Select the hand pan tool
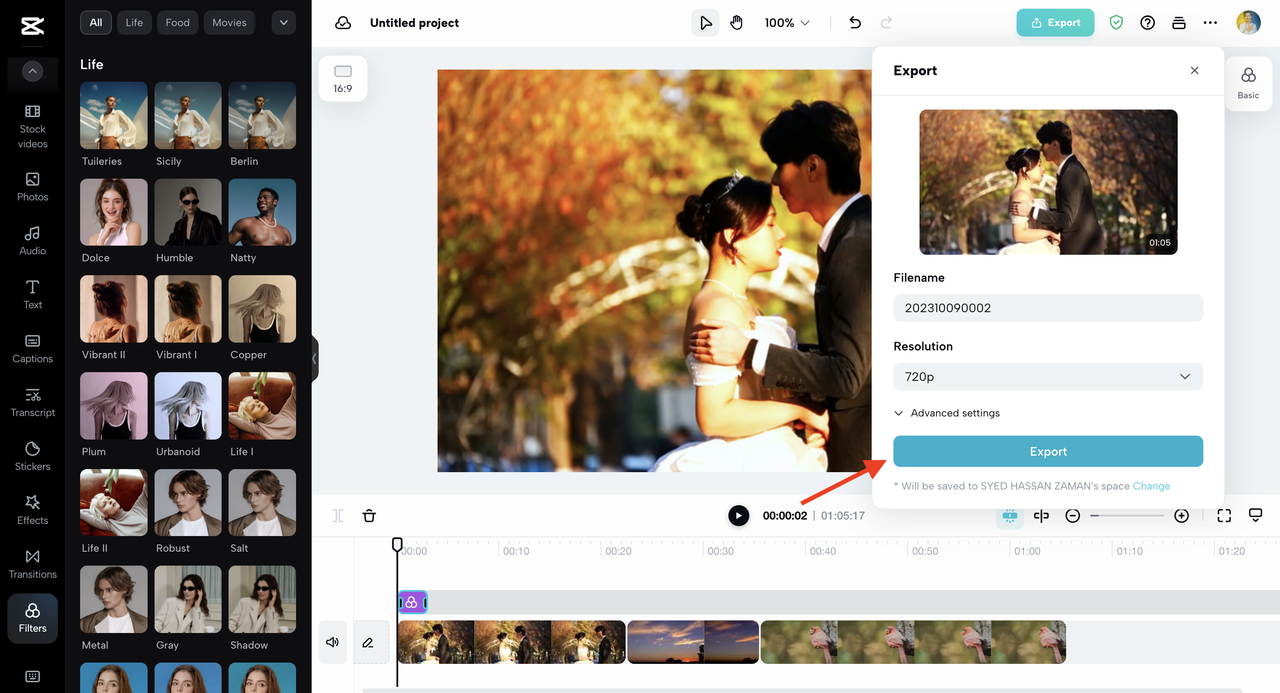Screen dimensions: 1280x693 737,23
